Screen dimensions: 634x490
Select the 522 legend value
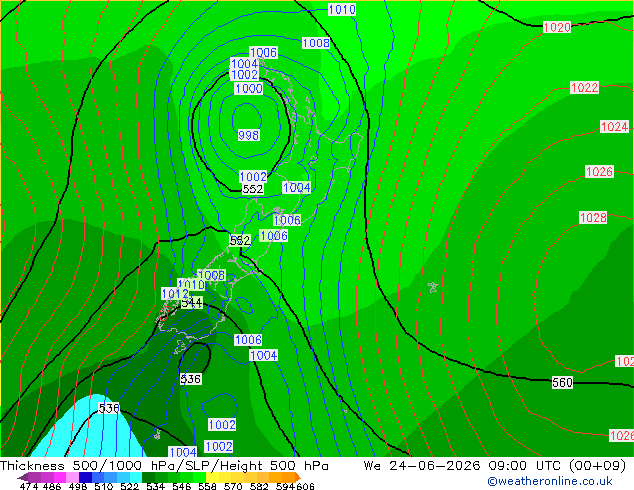click(x=129, y=486)
